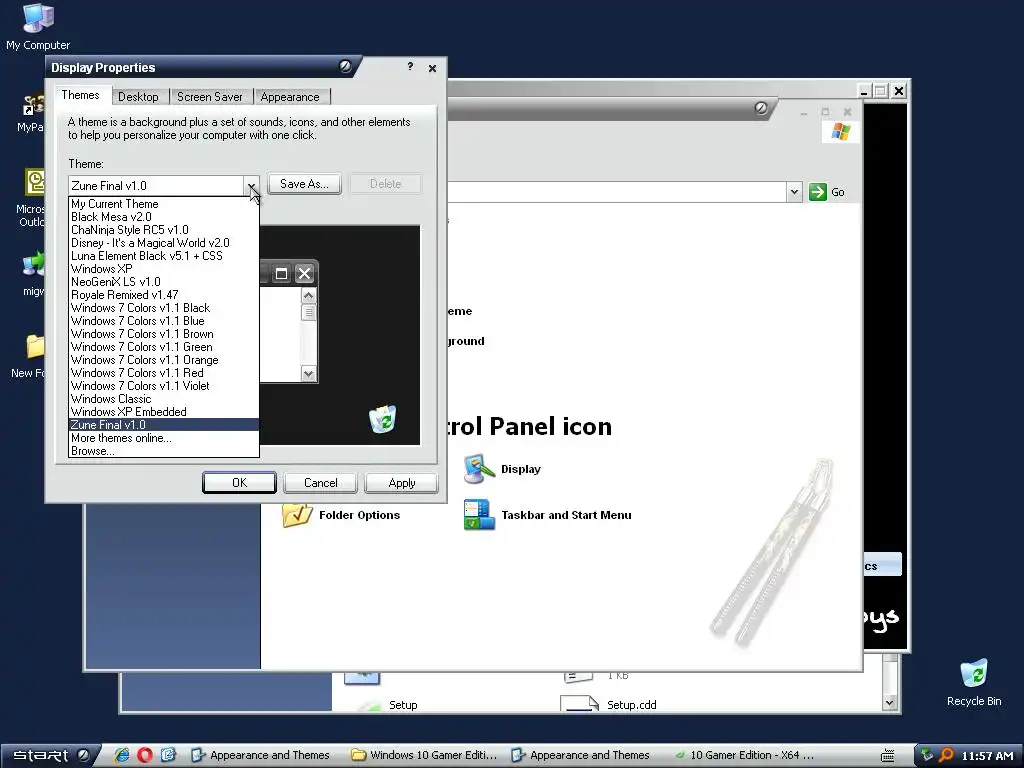Open the address bar dropdown arrow

coord(794,192)
